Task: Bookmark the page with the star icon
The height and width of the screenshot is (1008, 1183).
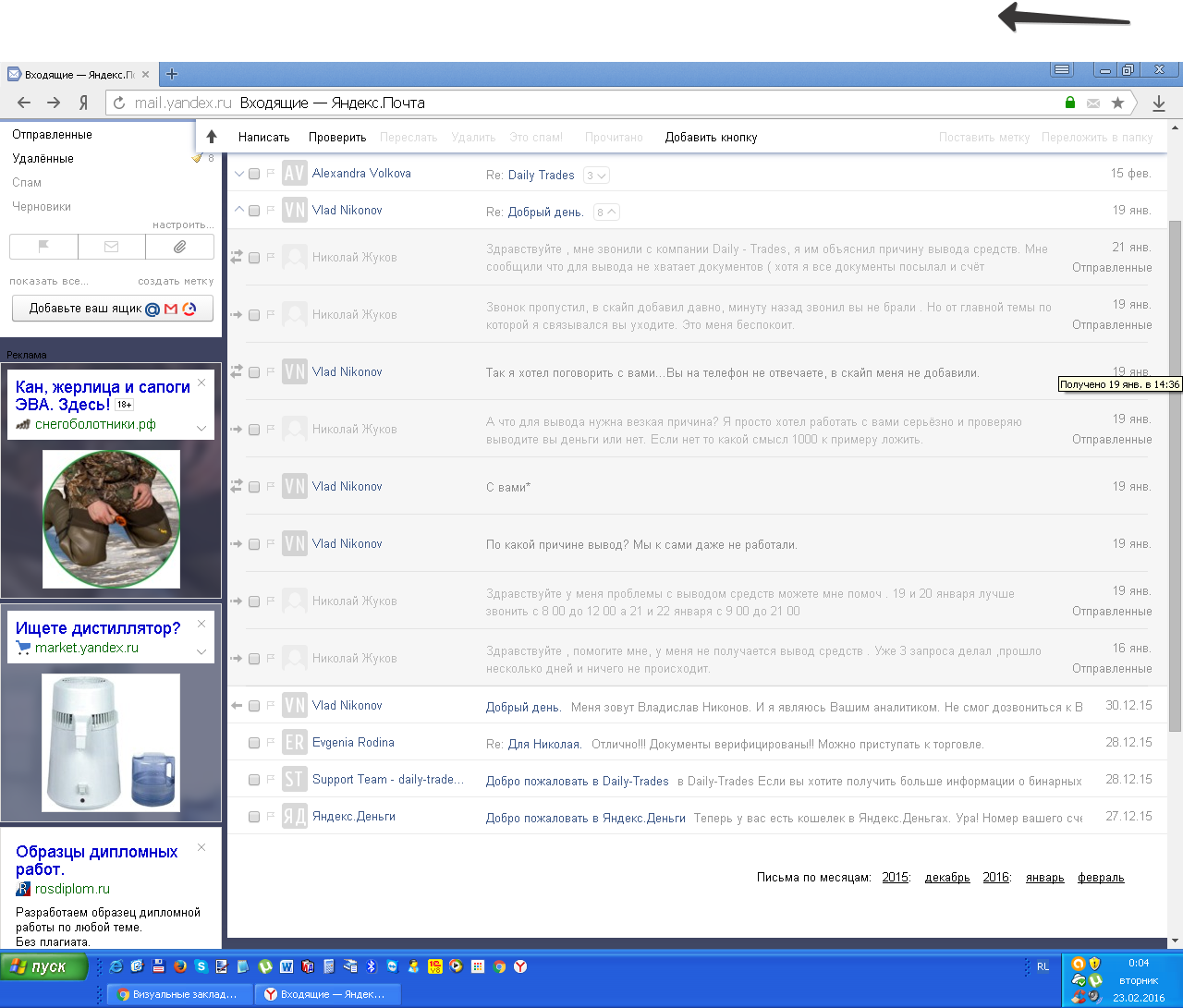Action: coord(1117,103)
